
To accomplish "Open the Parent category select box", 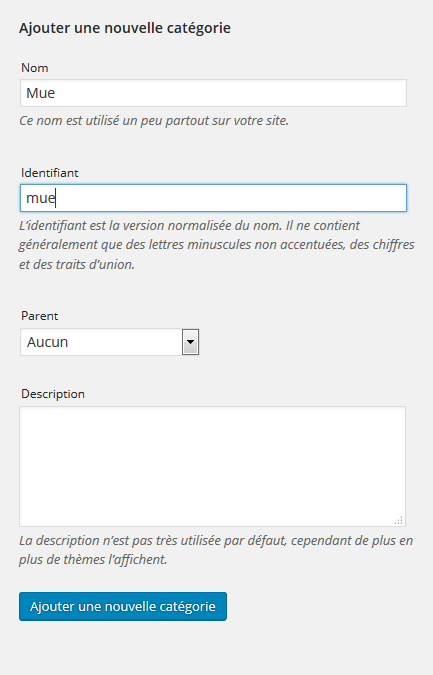I will [x=109, y=342].
